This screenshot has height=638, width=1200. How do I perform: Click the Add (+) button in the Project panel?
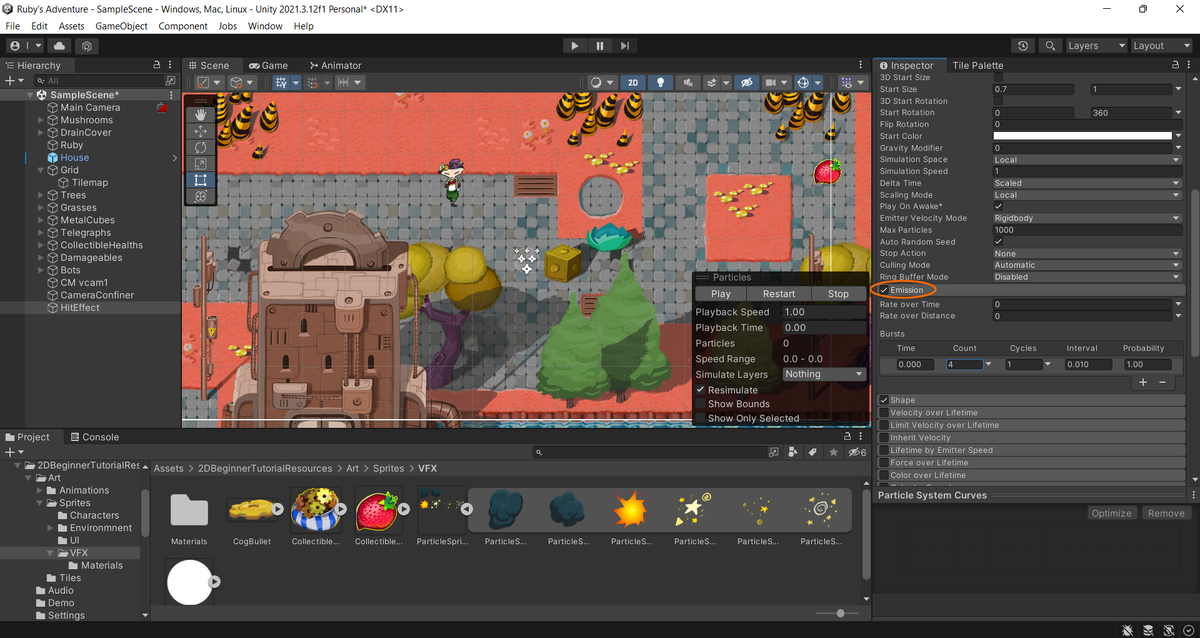coord(13,452)
